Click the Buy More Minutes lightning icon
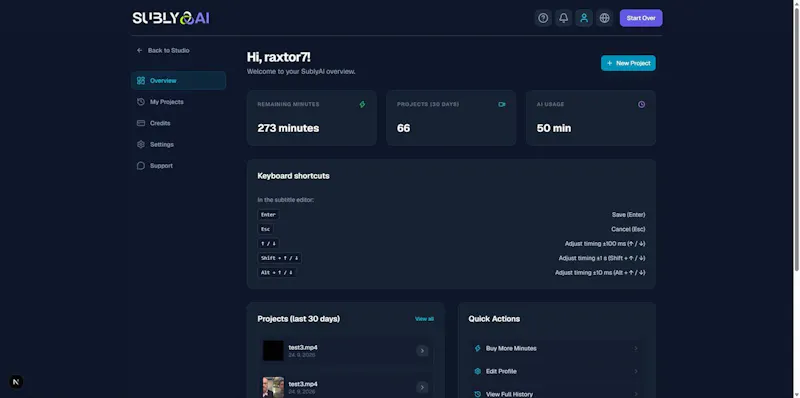 pyautogui.click(x=478, y=349)
